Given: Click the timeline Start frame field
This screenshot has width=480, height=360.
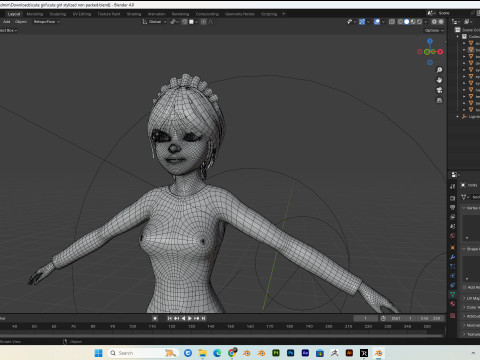Looking at the screenshot, I should click(402, 318).
